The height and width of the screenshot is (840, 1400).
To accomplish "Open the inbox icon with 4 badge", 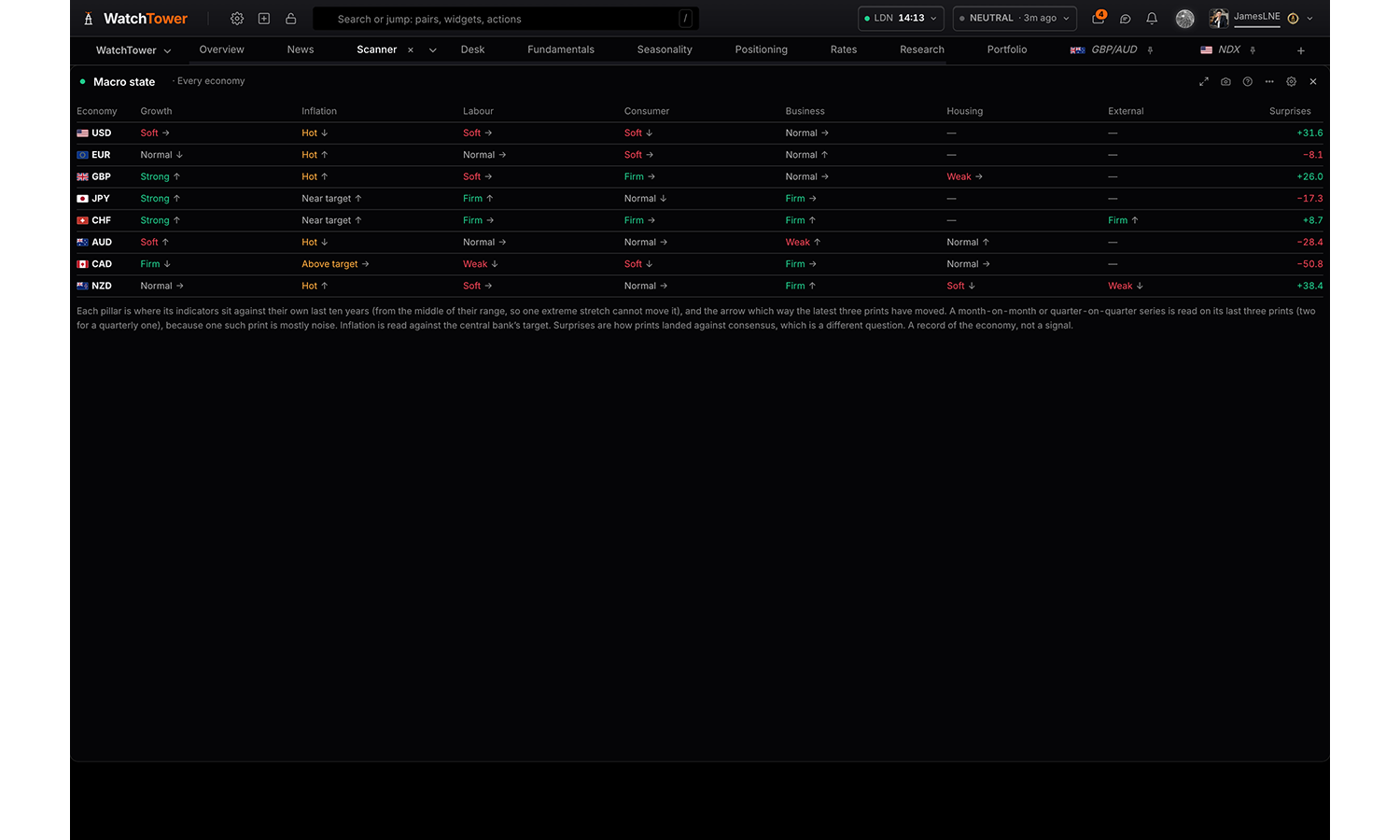I will coord(1099,18).
